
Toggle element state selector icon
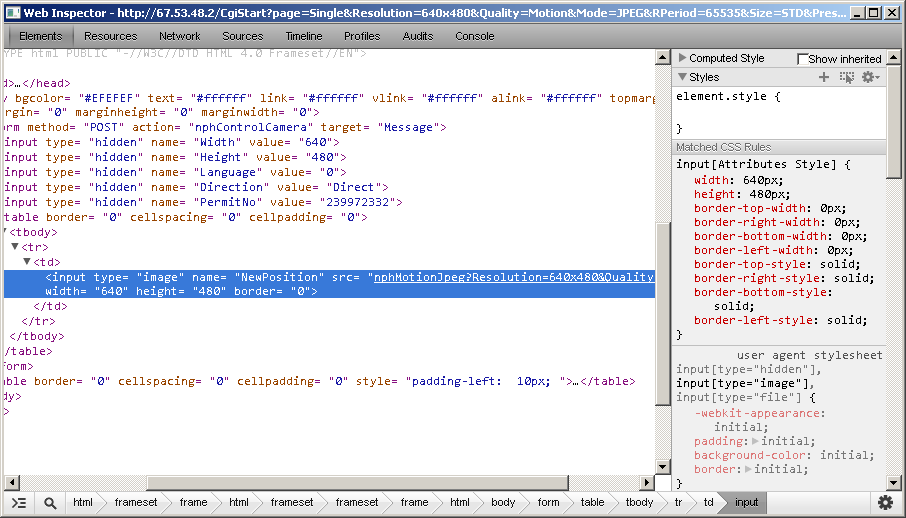coord(847,77)
